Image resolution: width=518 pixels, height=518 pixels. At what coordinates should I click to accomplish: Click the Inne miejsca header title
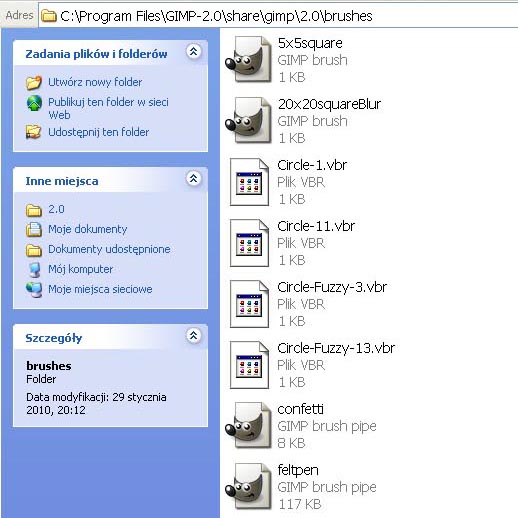[x=62, y=181]
